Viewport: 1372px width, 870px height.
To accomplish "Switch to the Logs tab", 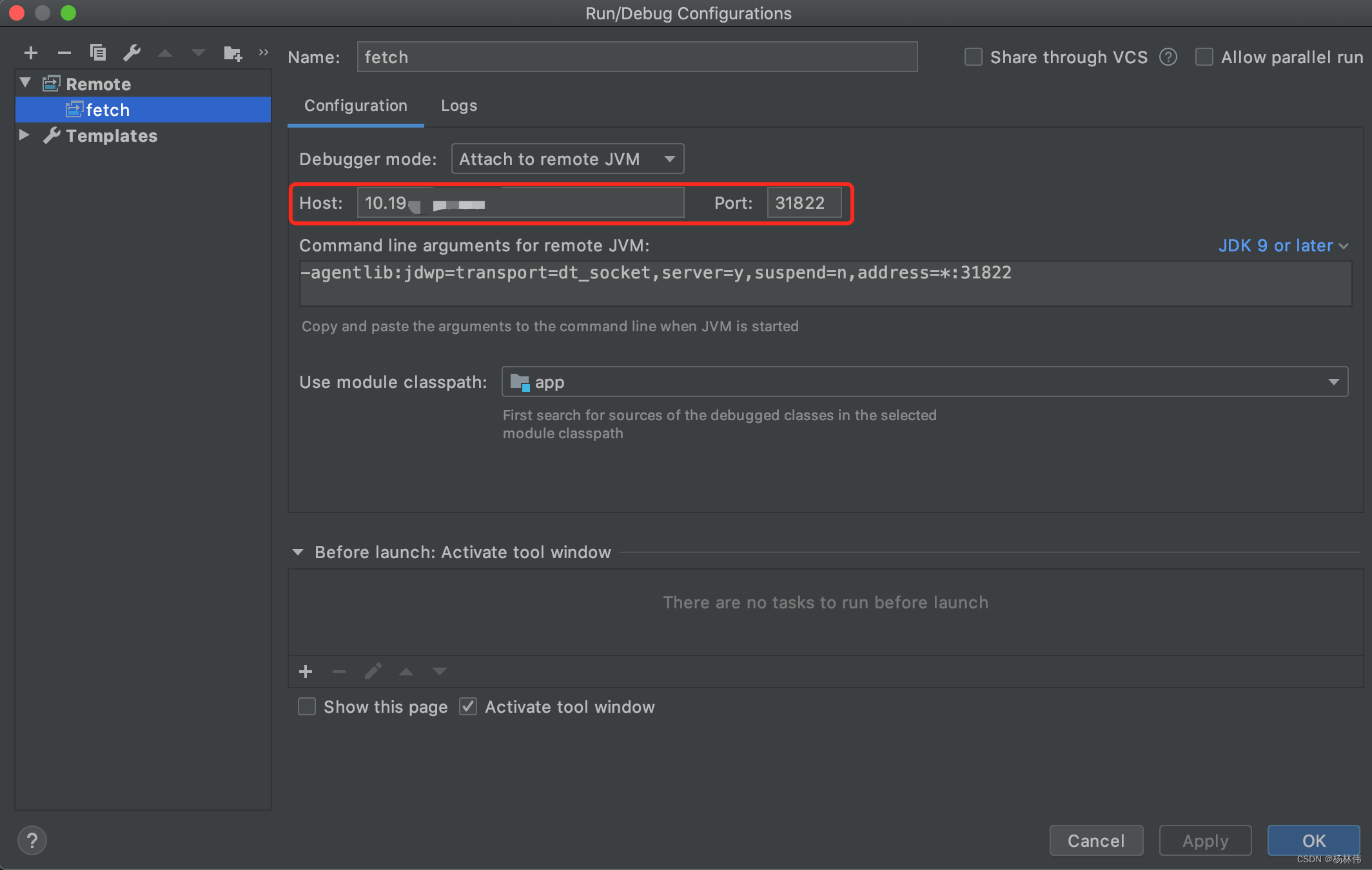I will (x=458, y=106).
